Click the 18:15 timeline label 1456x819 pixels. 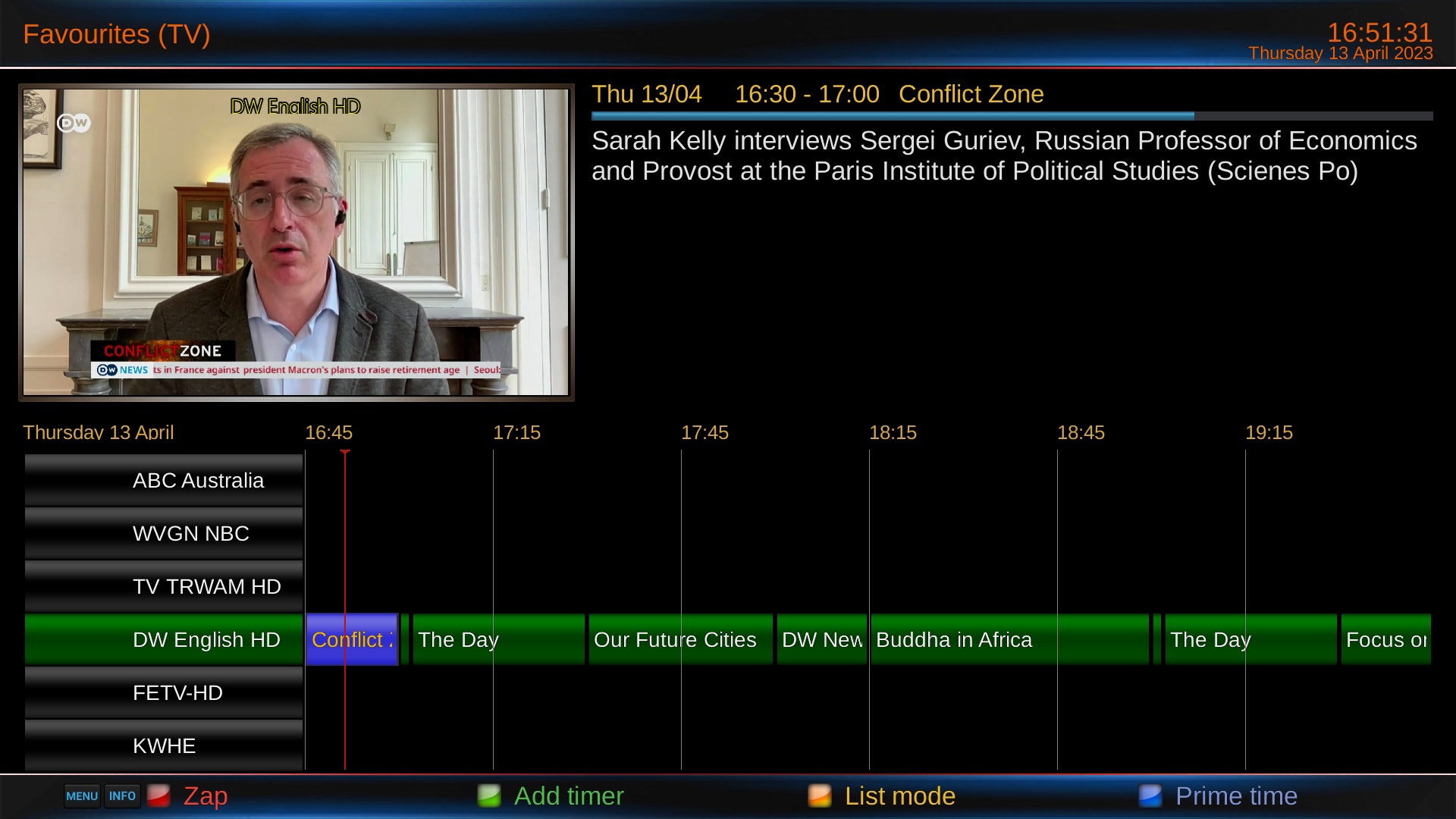pos(893,432)
